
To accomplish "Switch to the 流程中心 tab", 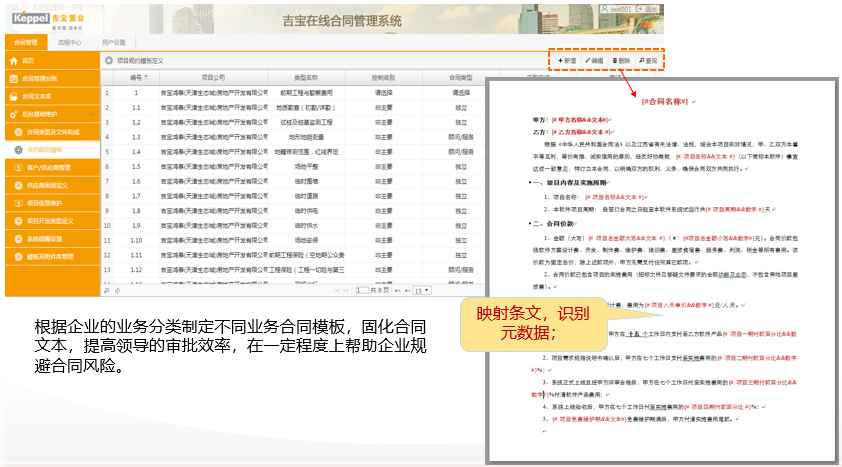I will click(x=70, y=42).
